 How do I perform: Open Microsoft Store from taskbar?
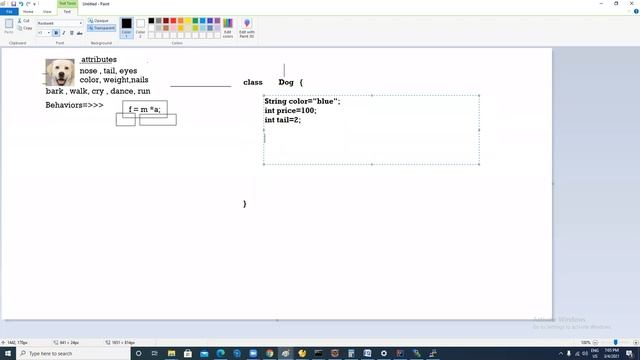[x=188, y=353]
